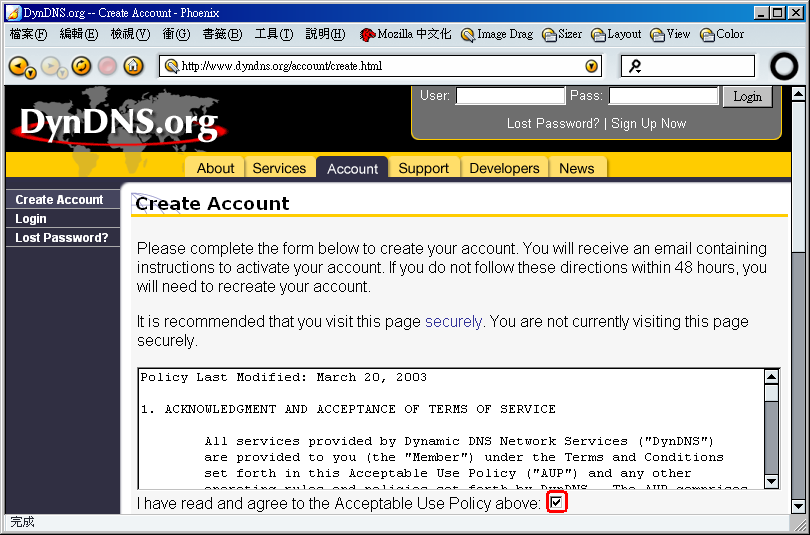The width and height of the screenshot is (810, 535).
Task: Open the 檢視(V) menu
Action: [x=130, y=35]
